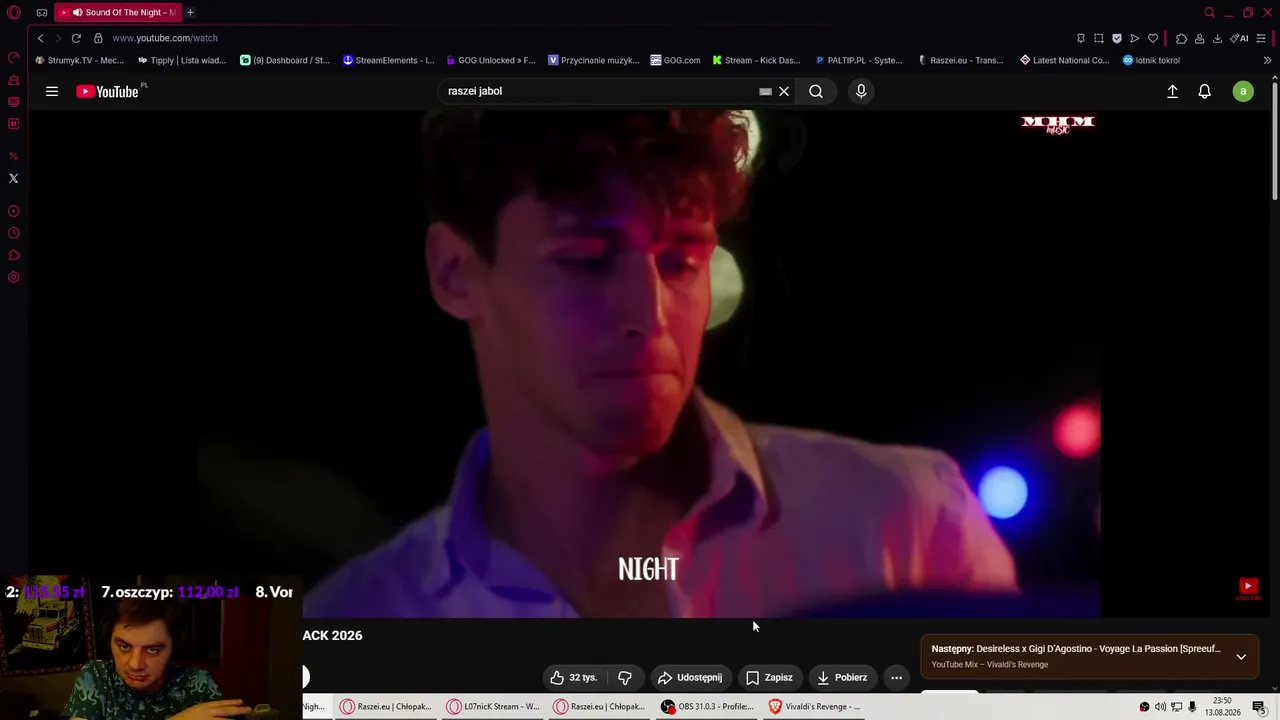Open the PALTIP.PL bookmark
The height and width of the screenshot is (720, 1280).
pos(859,60)
